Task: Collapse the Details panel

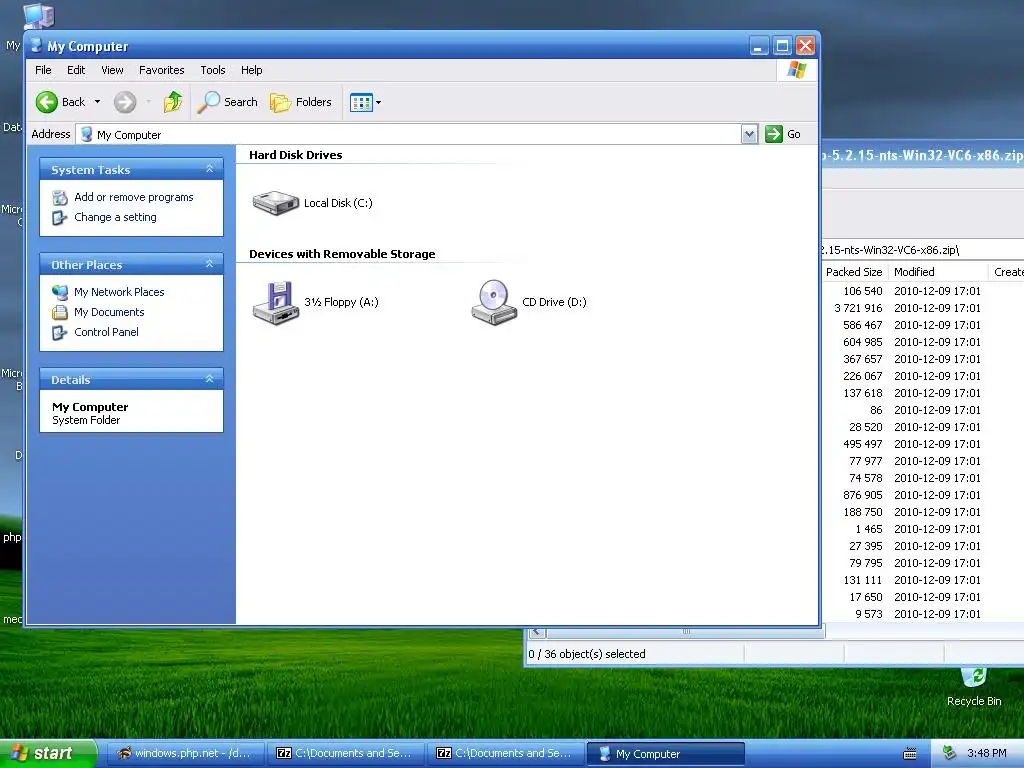Action: pos(210,379)
